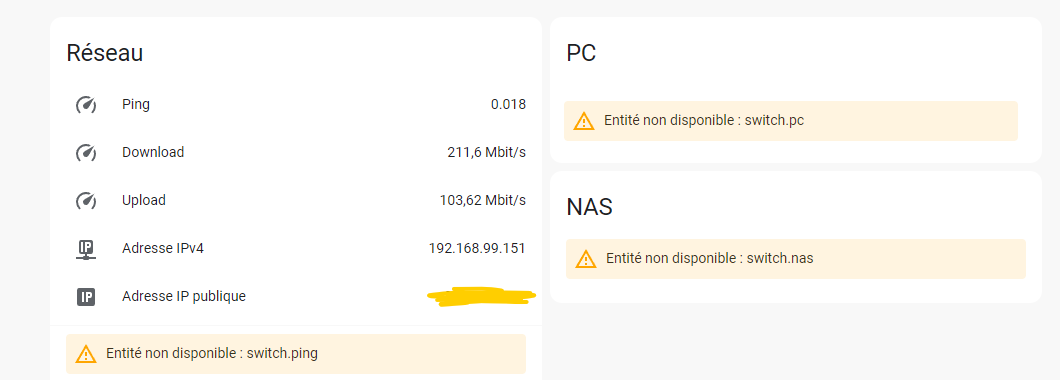The image size is (1060, 380).
Task: Click the speedometer icon beside Upload
Action: click(x=86, y=201)
